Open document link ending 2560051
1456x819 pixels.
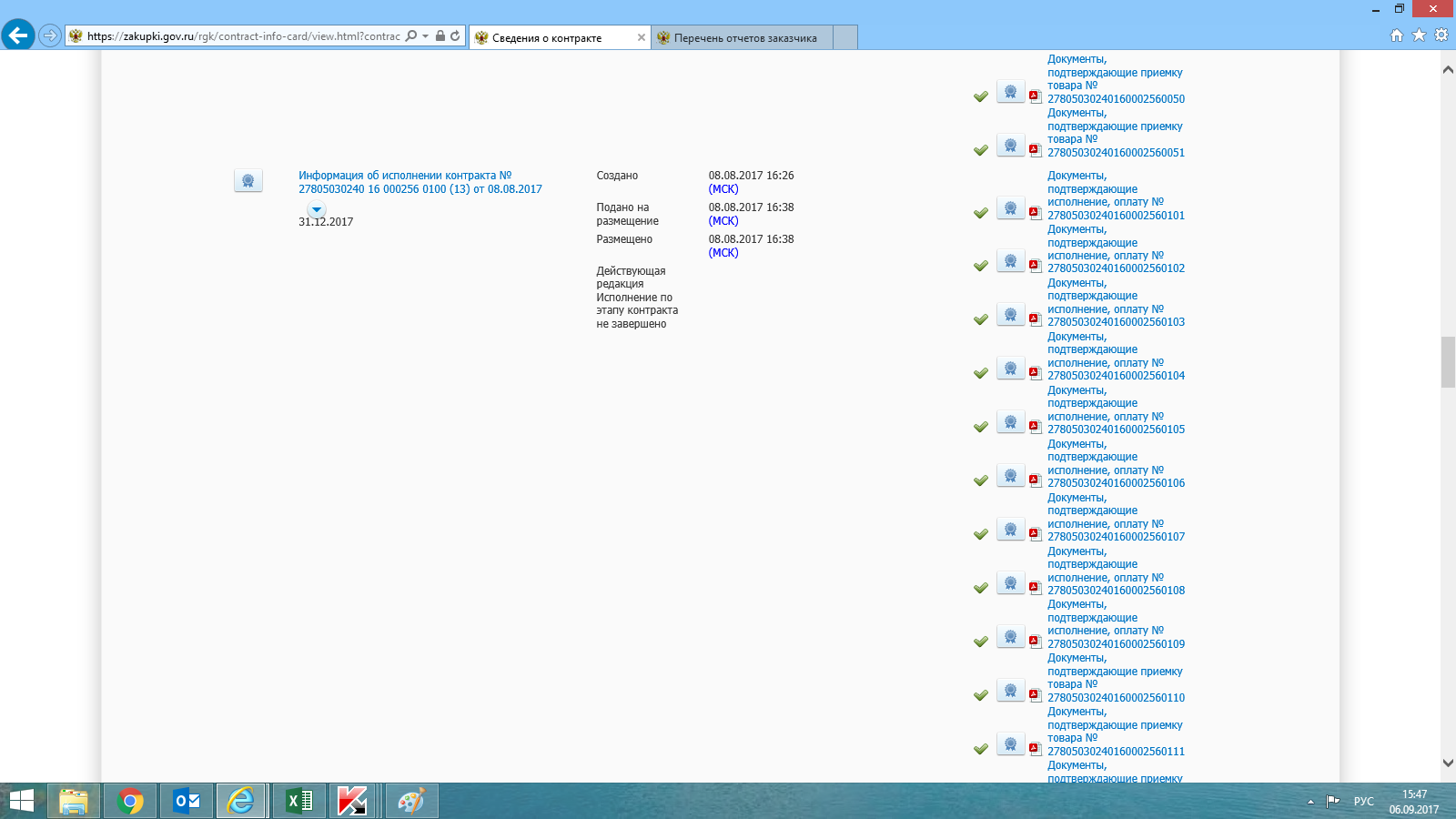[x=1116, y=133]
